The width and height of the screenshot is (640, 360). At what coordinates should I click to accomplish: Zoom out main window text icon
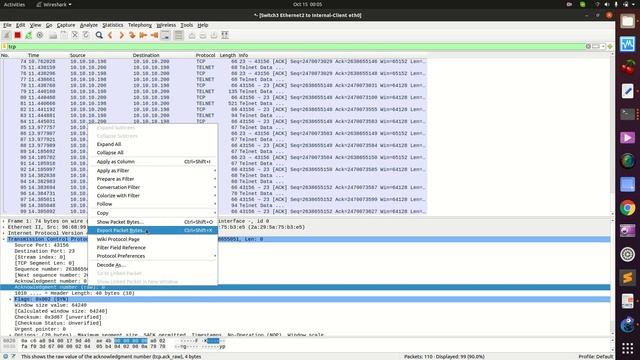(203, 36)
